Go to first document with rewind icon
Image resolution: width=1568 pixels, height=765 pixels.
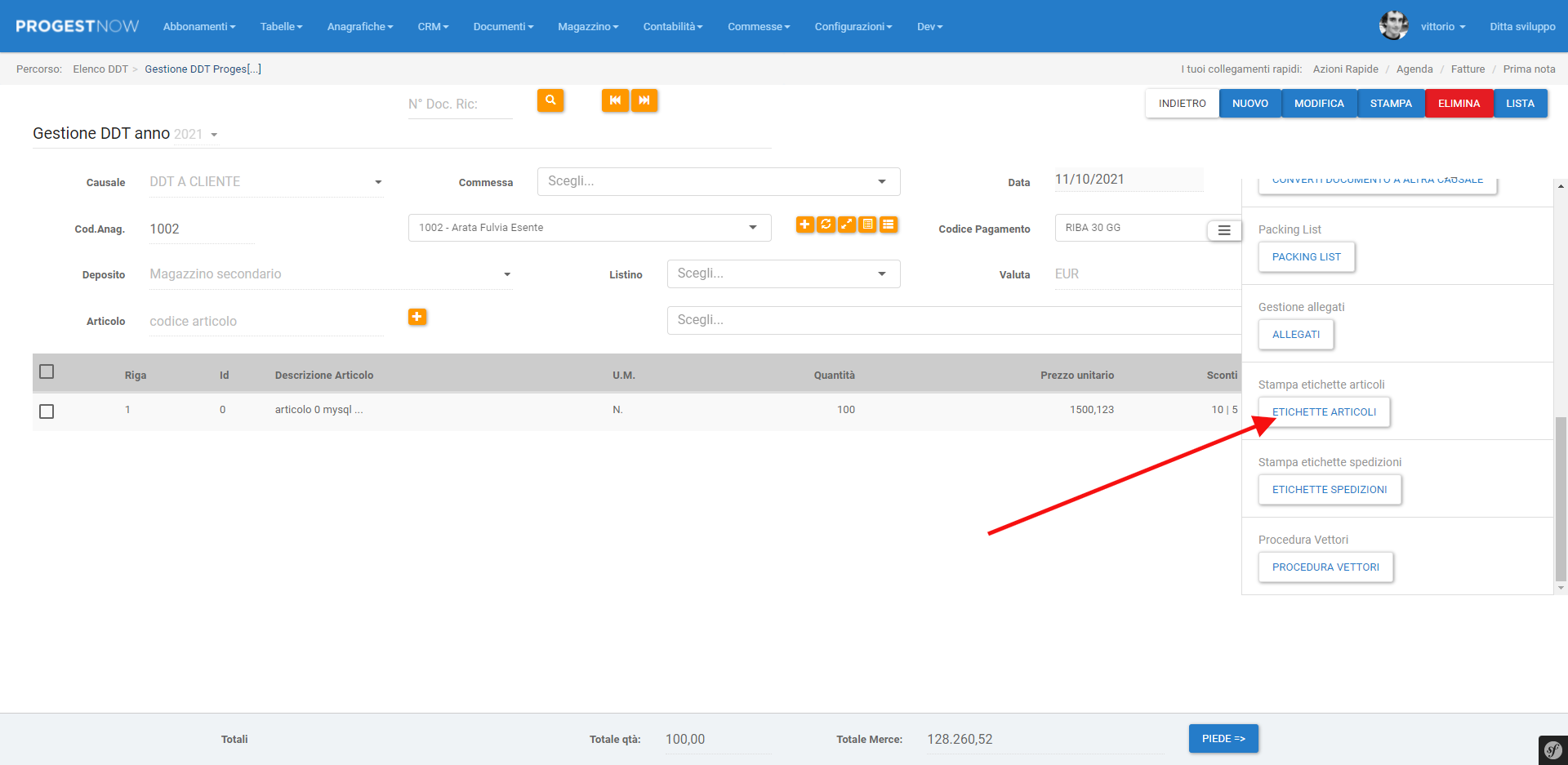615,100
